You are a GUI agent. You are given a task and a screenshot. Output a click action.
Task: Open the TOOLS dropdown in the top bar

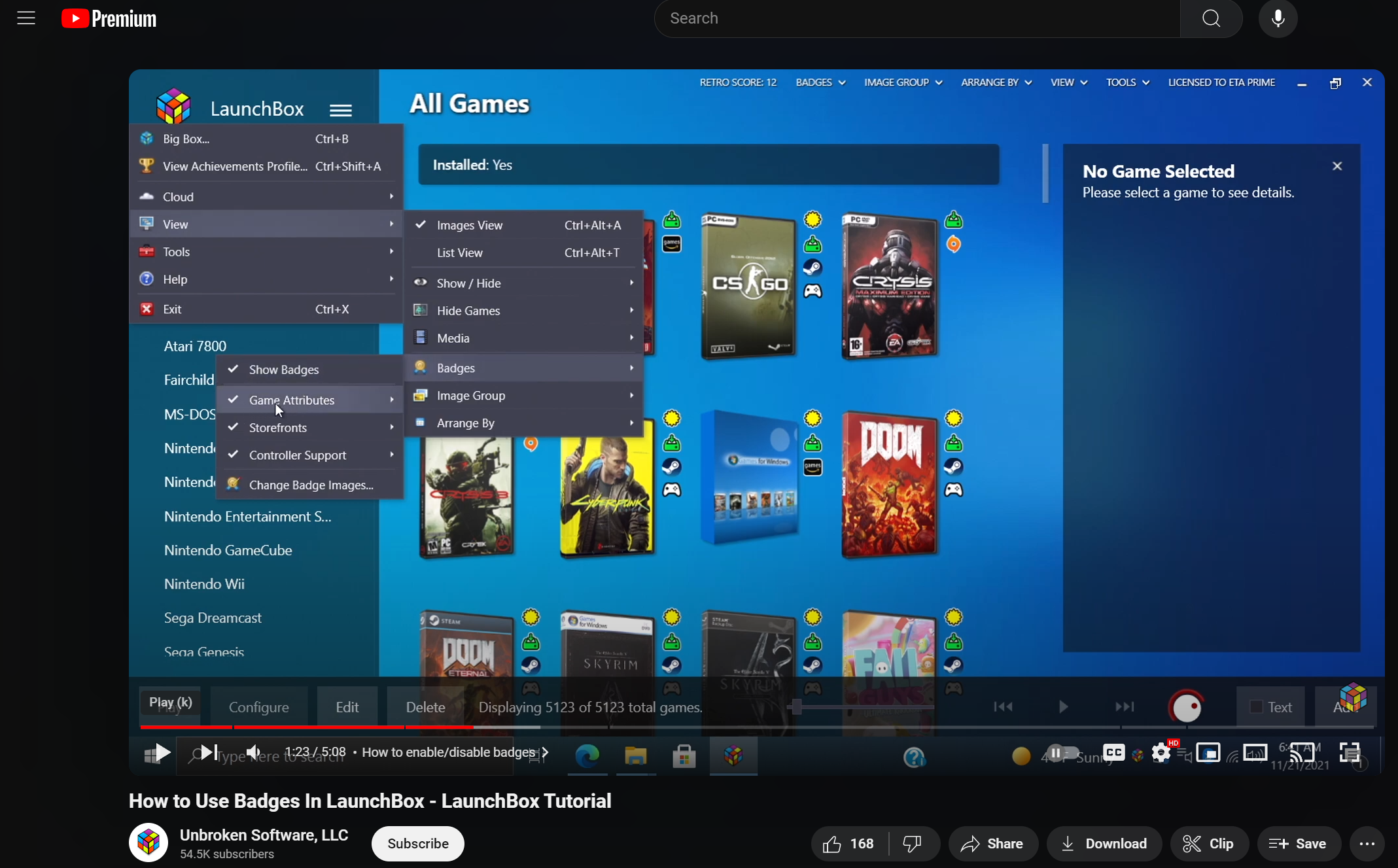1127,82
